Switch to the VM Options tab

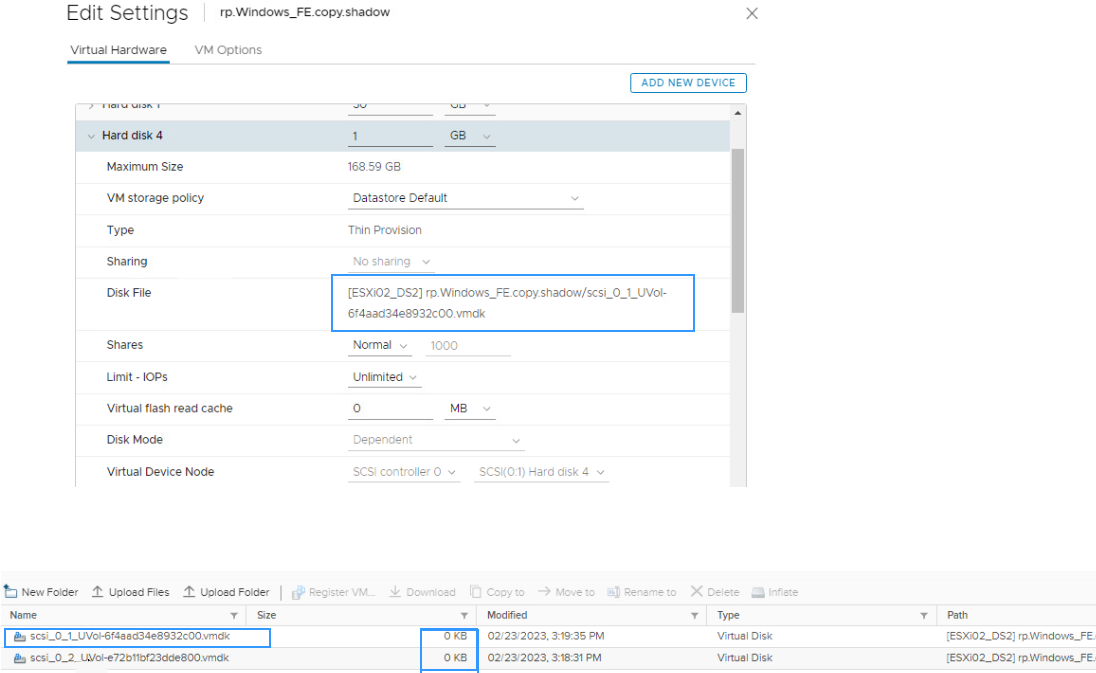coord(227,49)
